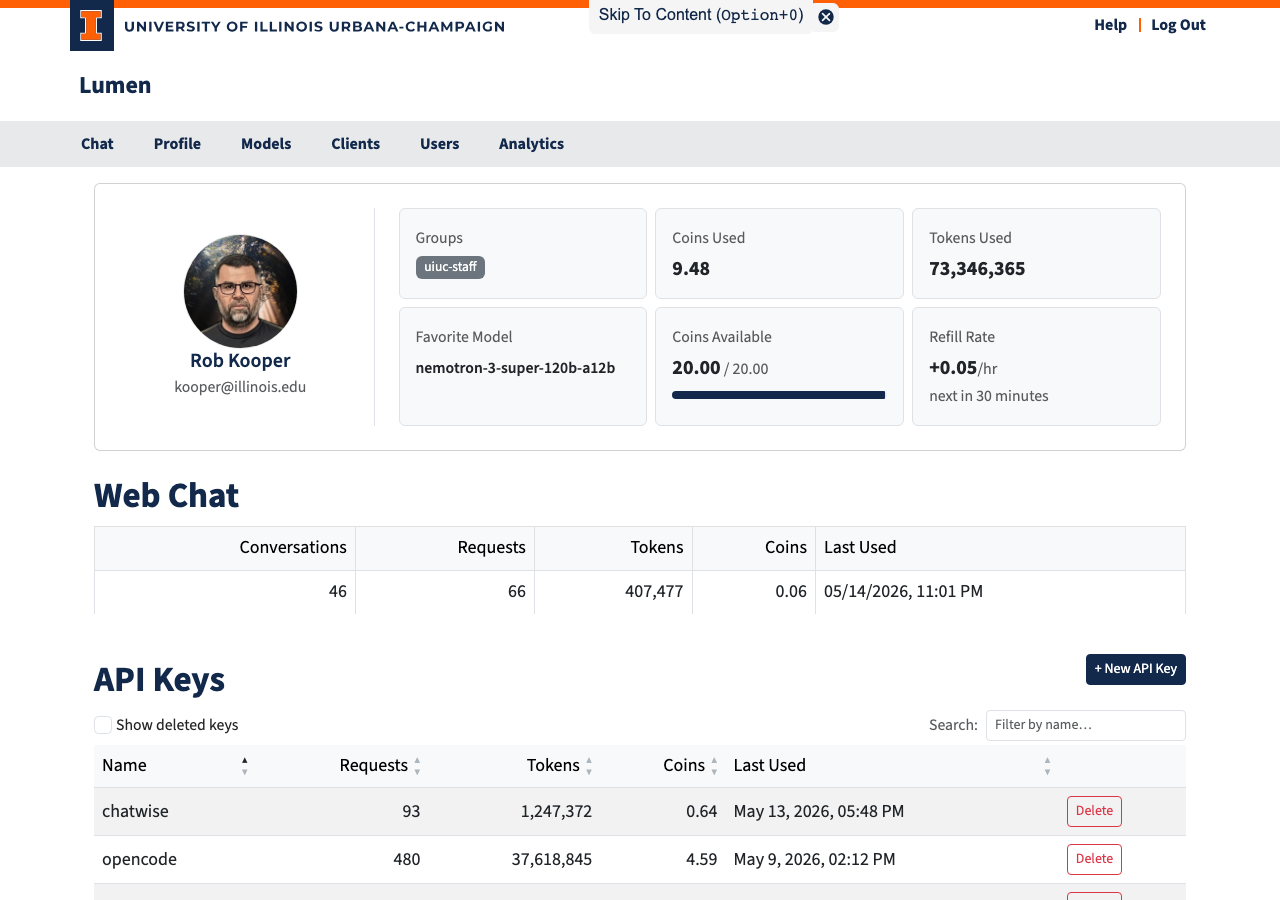1280x900 pixels.
Task: Click the opencode tokens value 37,618,845
Action: 551,859
